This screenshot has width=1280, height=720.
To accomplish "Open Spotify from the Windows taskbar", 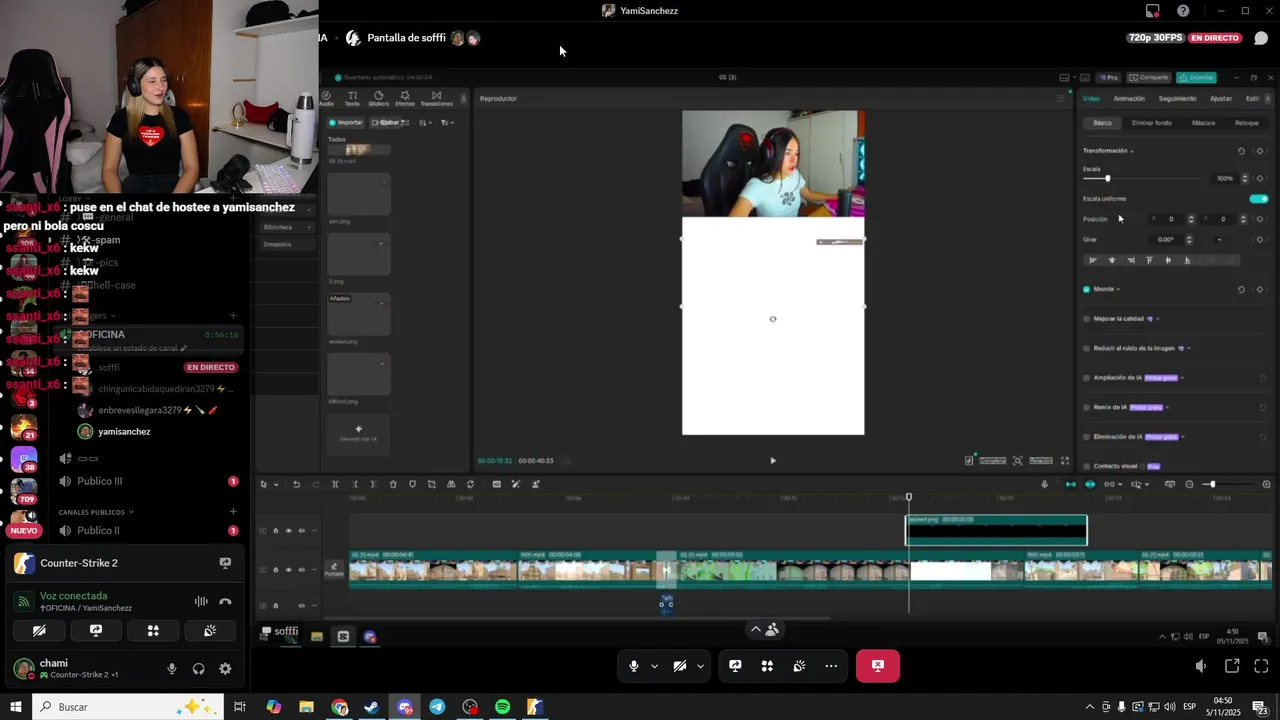I will pyautogui.click(x=502, y=707).
